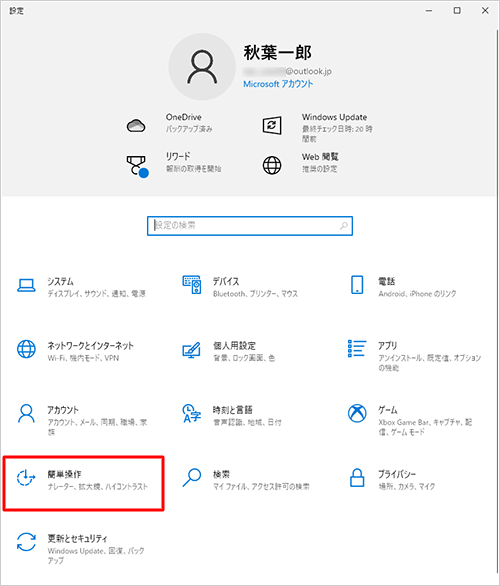Click the search magnifier in the search box
The height and width of the screenshot is (586, 500).
343,226
